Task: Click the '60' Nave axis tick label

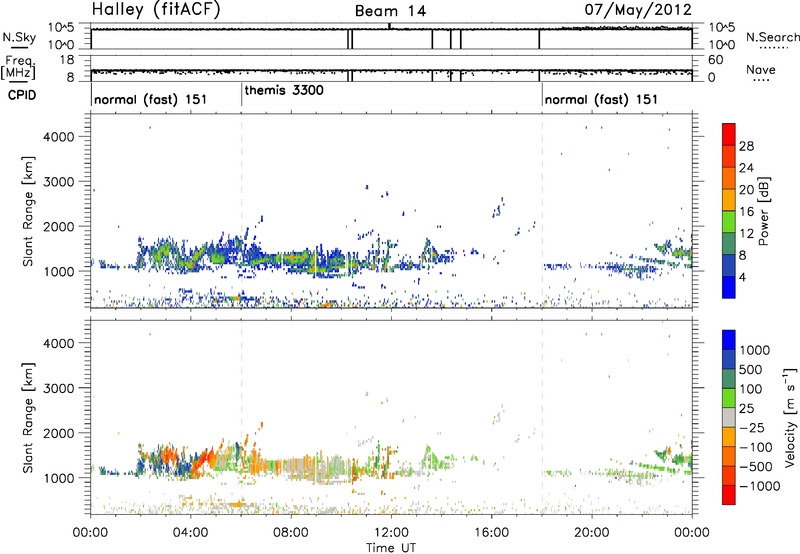Action: click(715, 60)
